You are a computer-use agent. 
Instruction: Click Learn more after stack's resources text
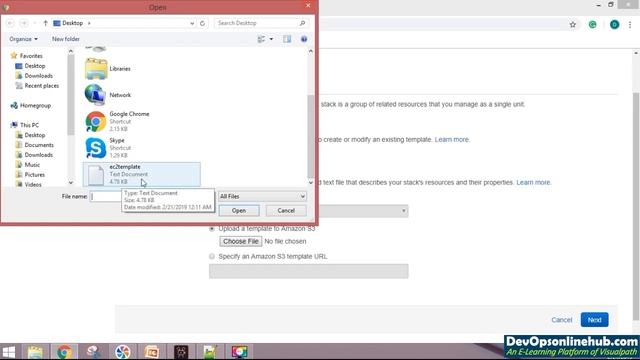(x=533, y=182)
